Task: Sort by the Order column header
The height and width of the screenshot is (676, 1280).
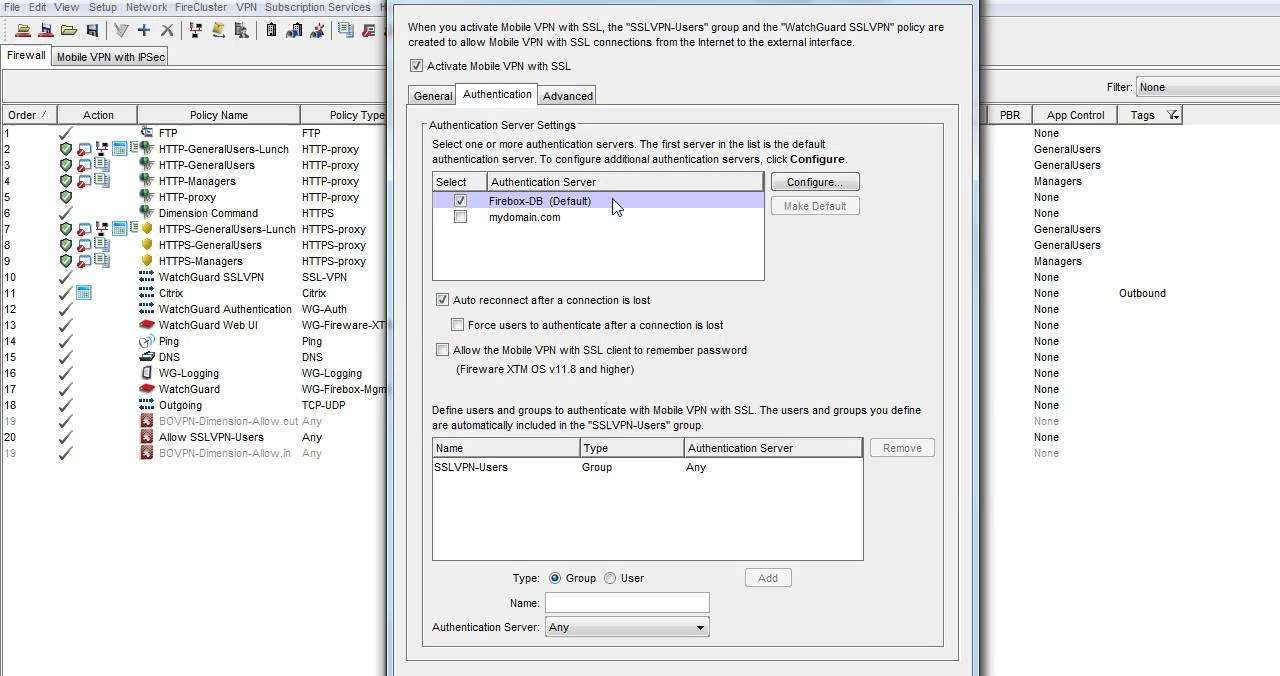Action: (29, 115)
